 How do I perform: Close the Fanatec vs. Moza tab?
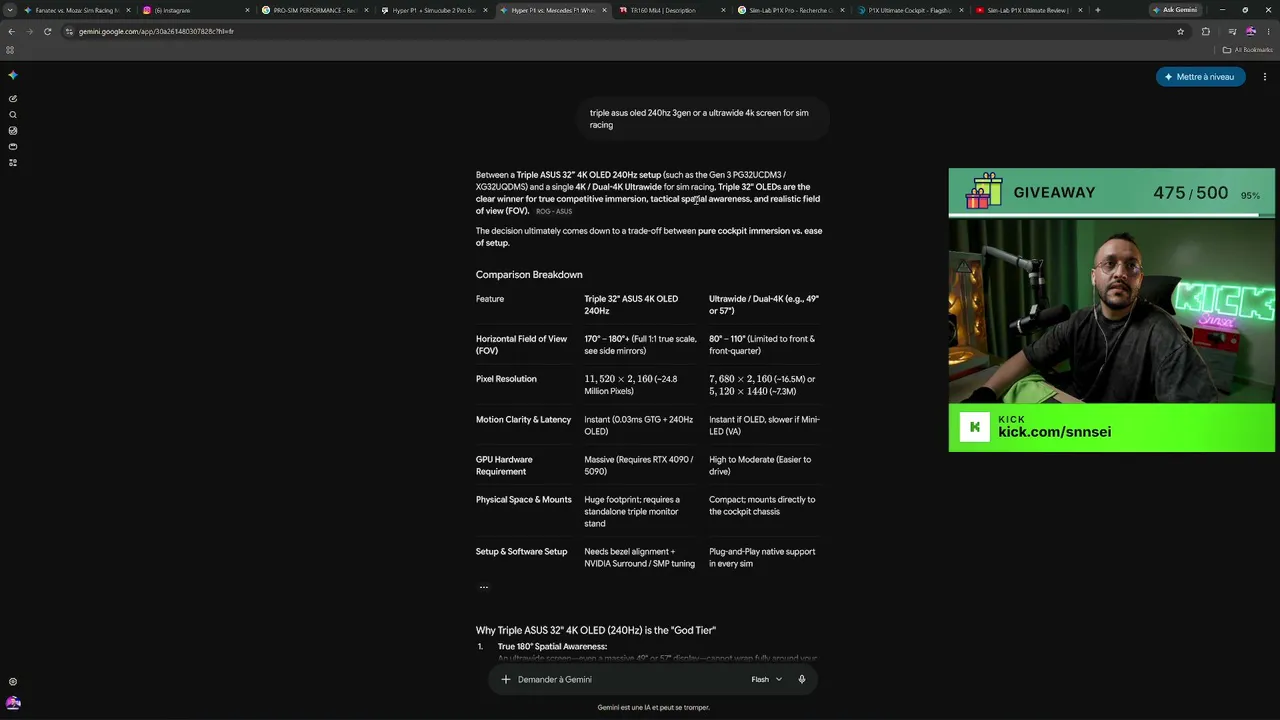click(128, 10)
